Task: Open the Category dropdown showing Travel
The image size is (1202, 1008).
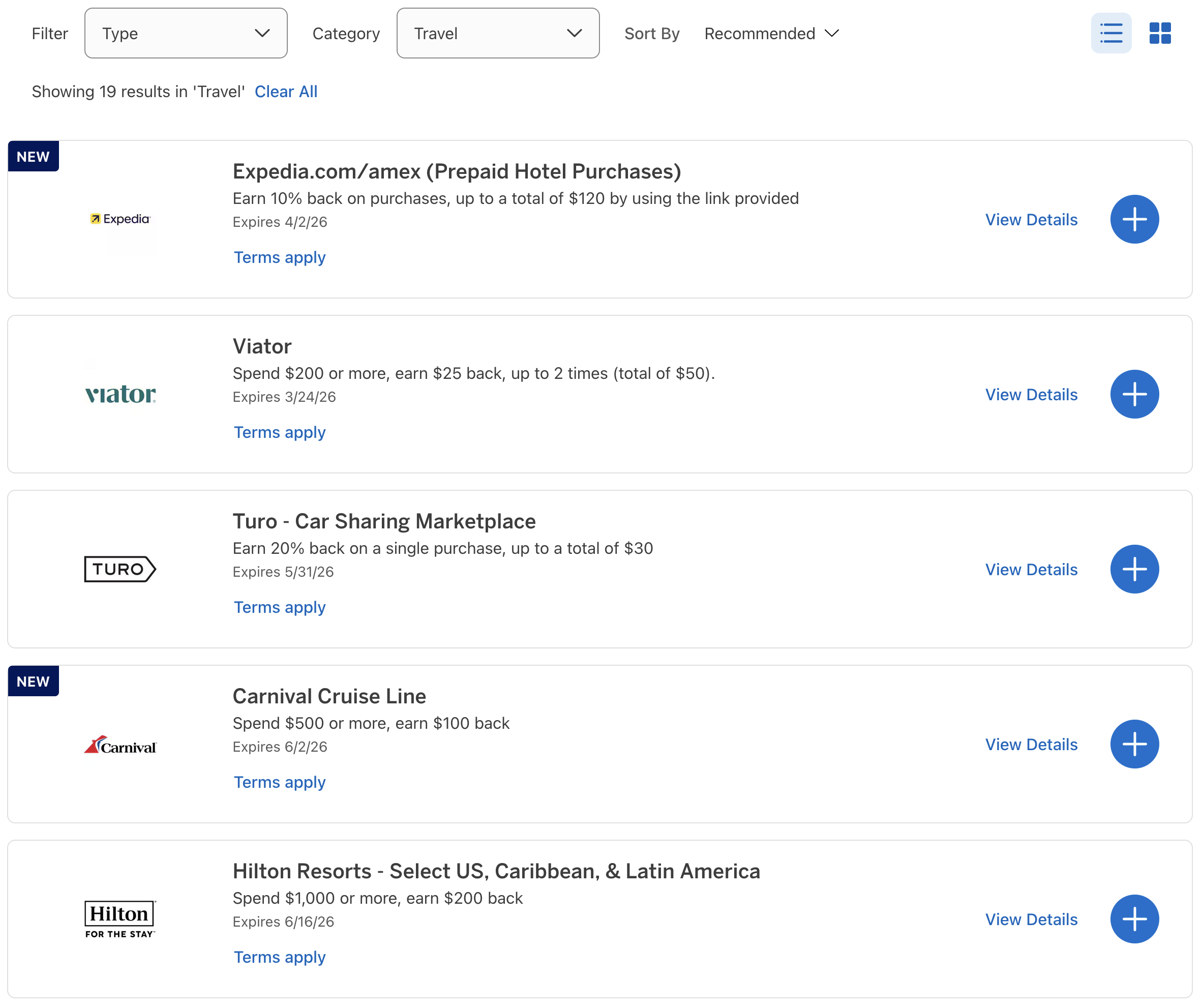Action: pos(497,33)
